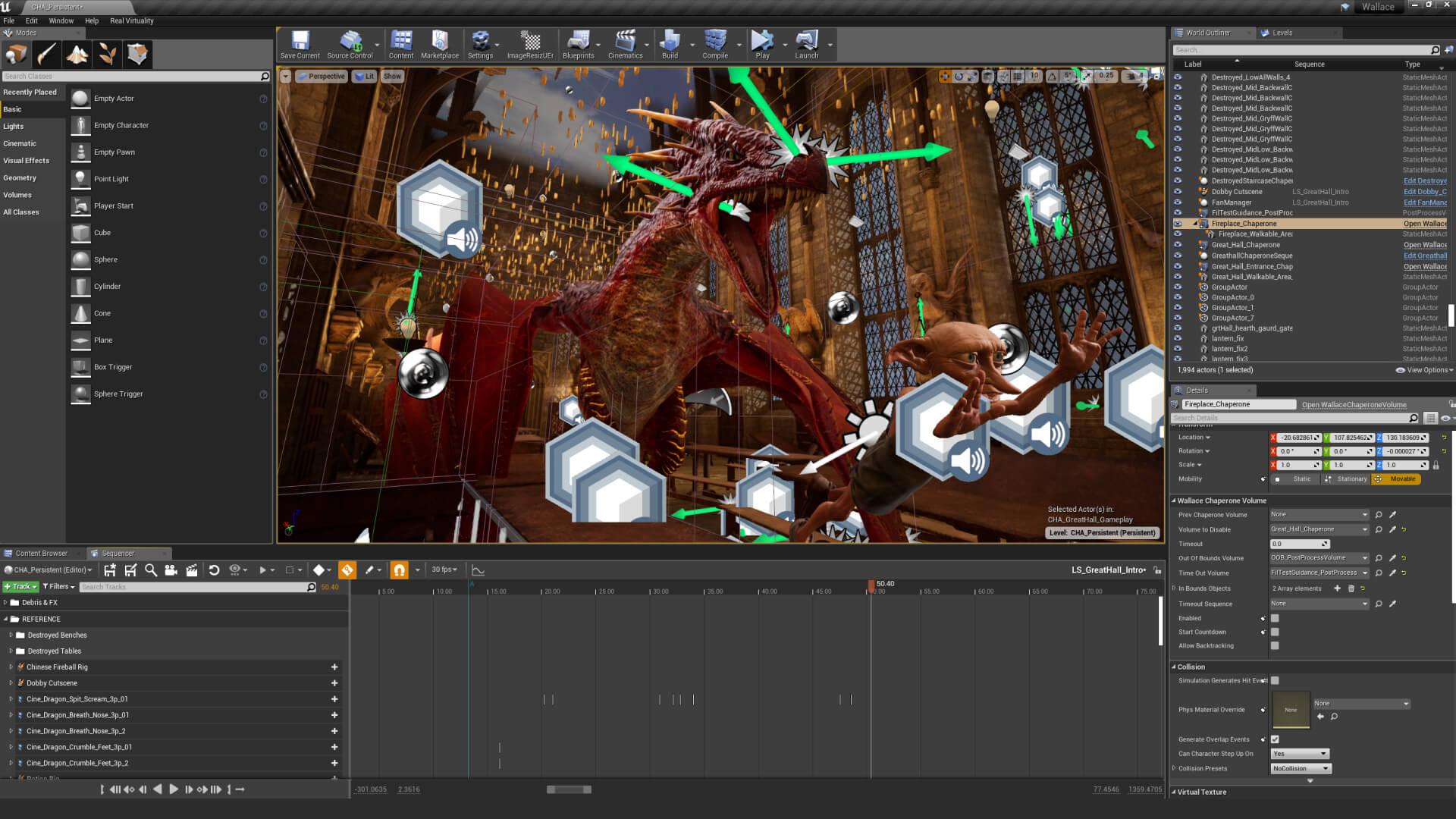This screenshot has height=819, width=1456.
Task: Click the camera speed control showing 0.25
Action: click(x=1106, y=76)
